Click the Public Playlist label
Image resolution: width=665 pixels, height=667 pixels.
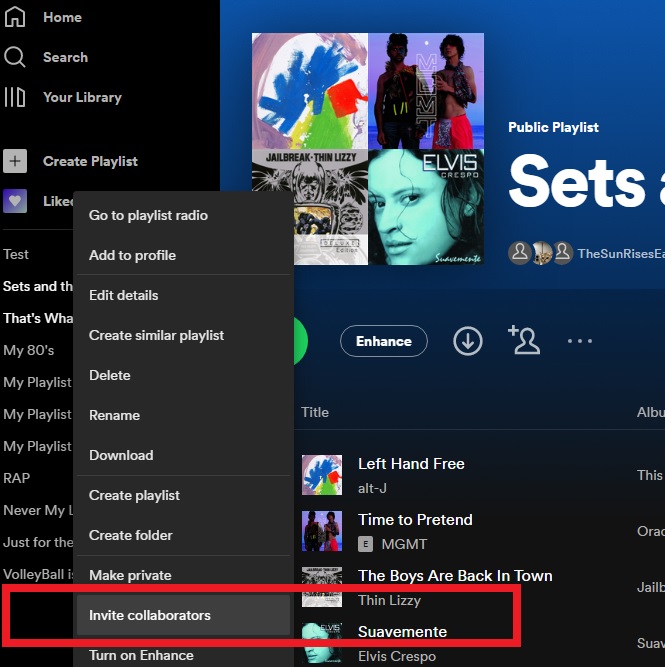click(x=553, y=127)
